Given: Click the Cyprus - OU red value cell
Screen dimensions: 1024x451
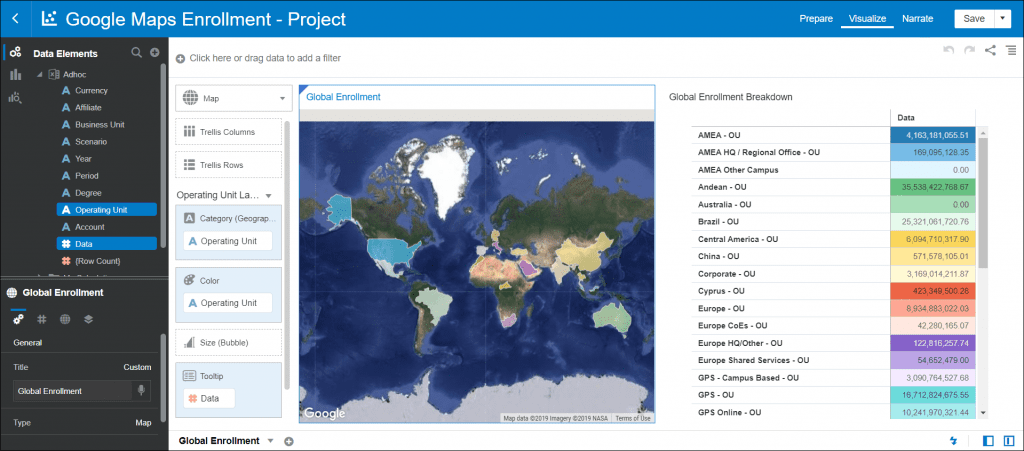Looking at the screenshot, I should (x=932, y=290).
